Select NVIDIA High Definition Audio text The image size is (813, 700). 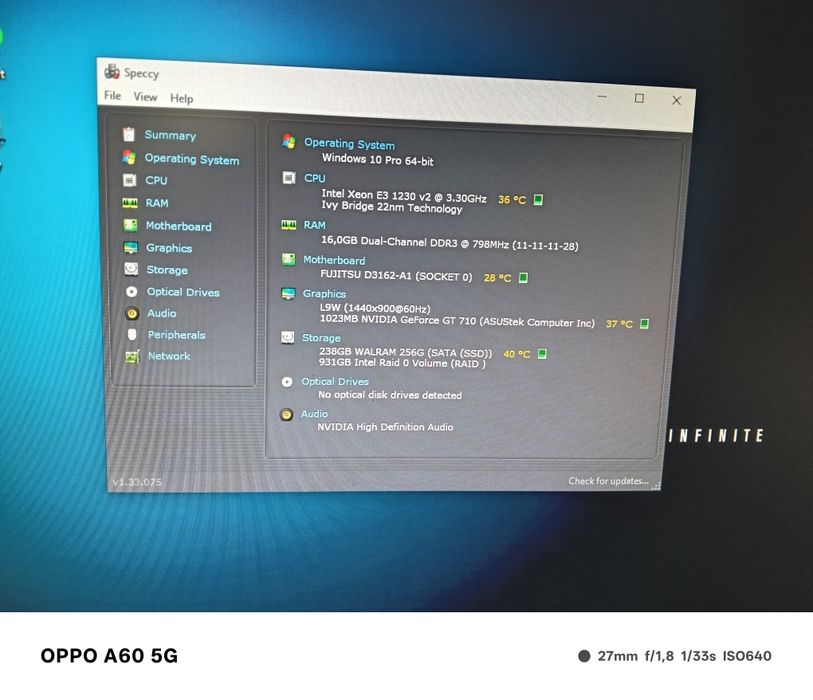(385, 427)
